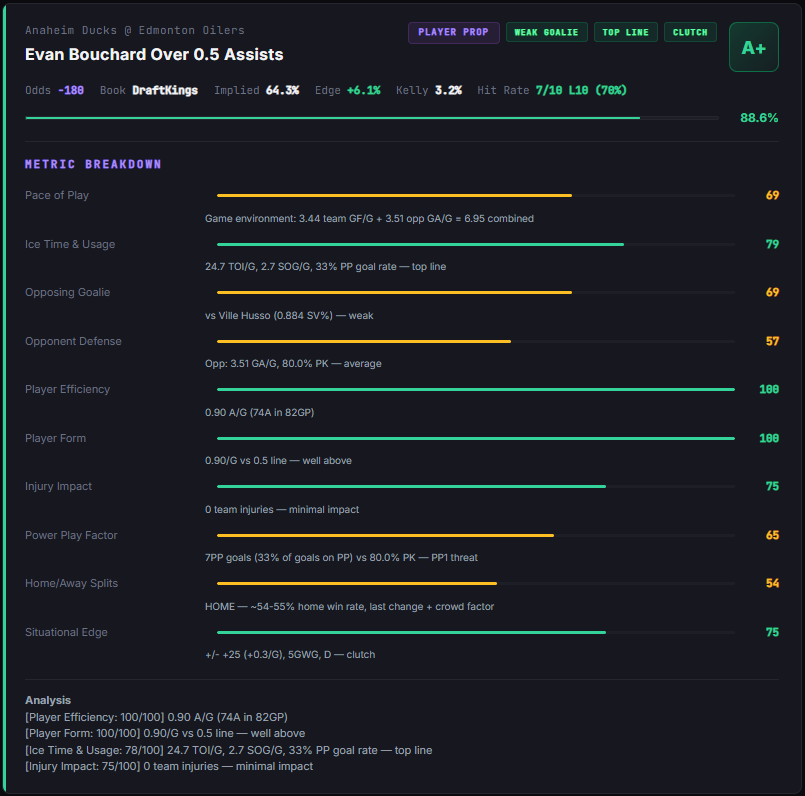This screenshot has height=796, width=805.
Task: Select the CLUTCH indicator tag
Action: pos(690,32)
